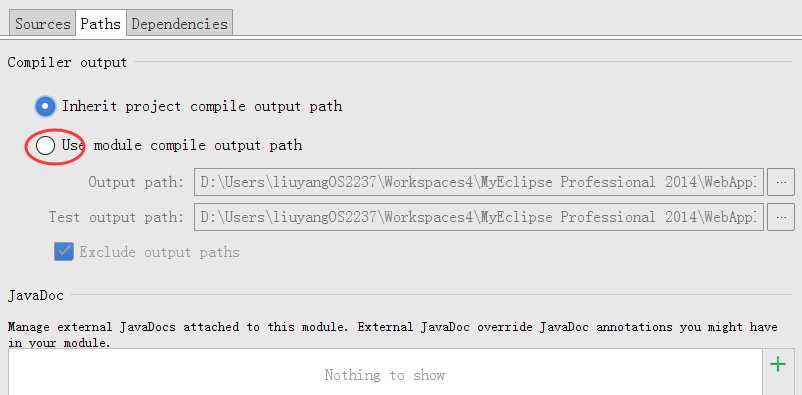802x395 pixels.
Task: Click the "Use module compile output path" label text
Action: (x=182, y=146)
